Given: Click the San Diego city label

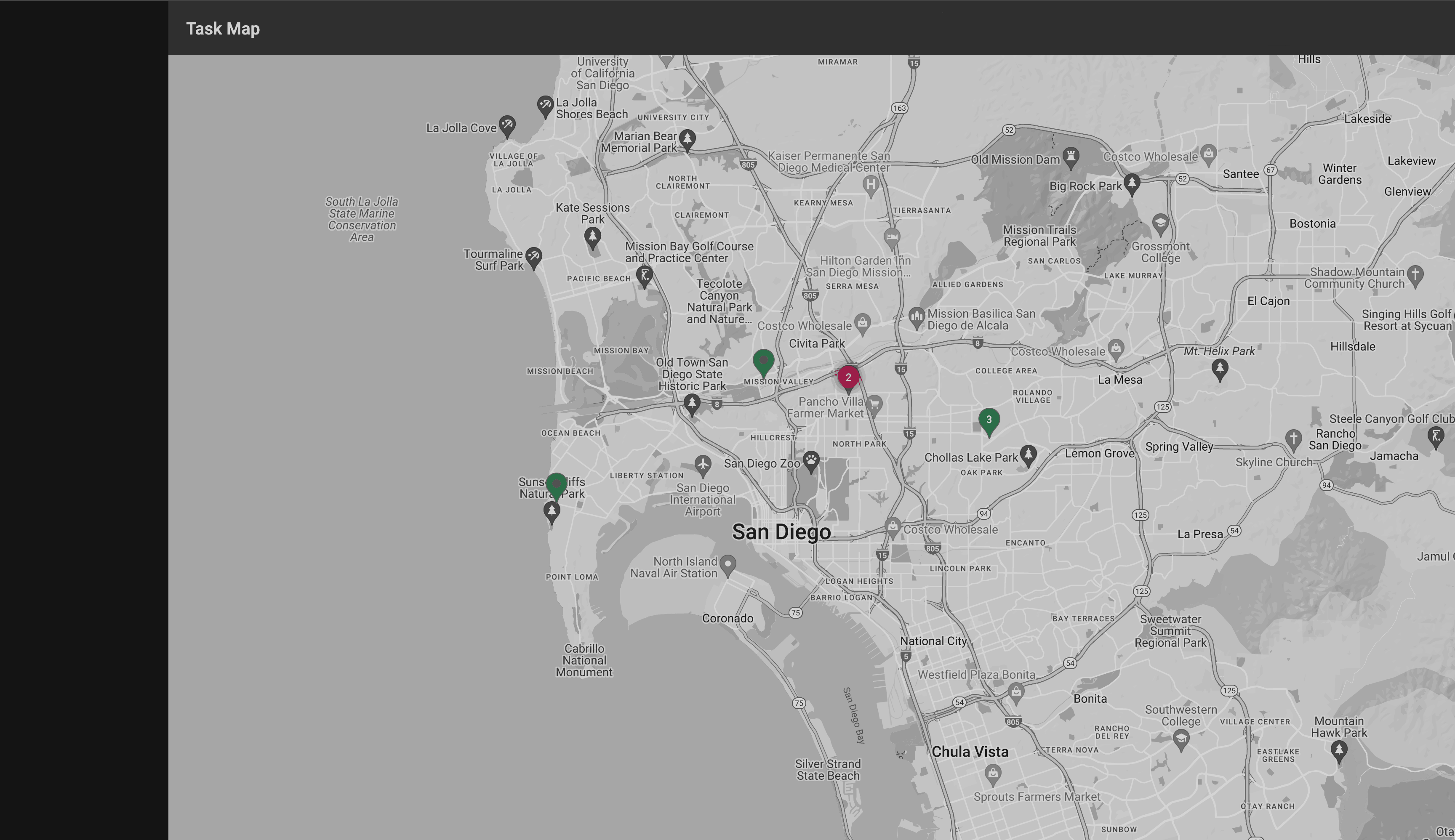Looking at the screenshot, I should click(x=781, y=532).
